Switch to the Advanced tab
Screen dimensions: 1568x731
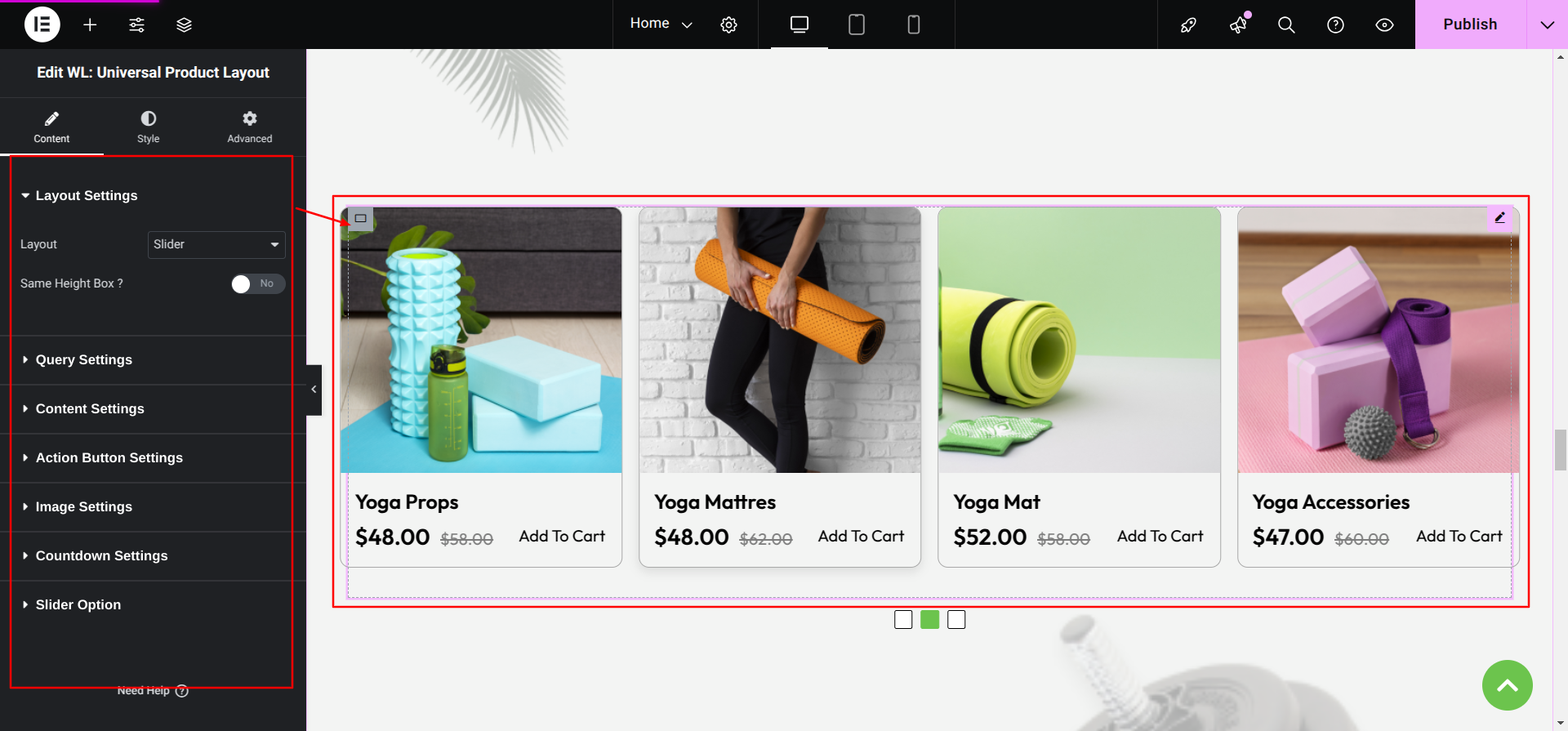point(250,127)
